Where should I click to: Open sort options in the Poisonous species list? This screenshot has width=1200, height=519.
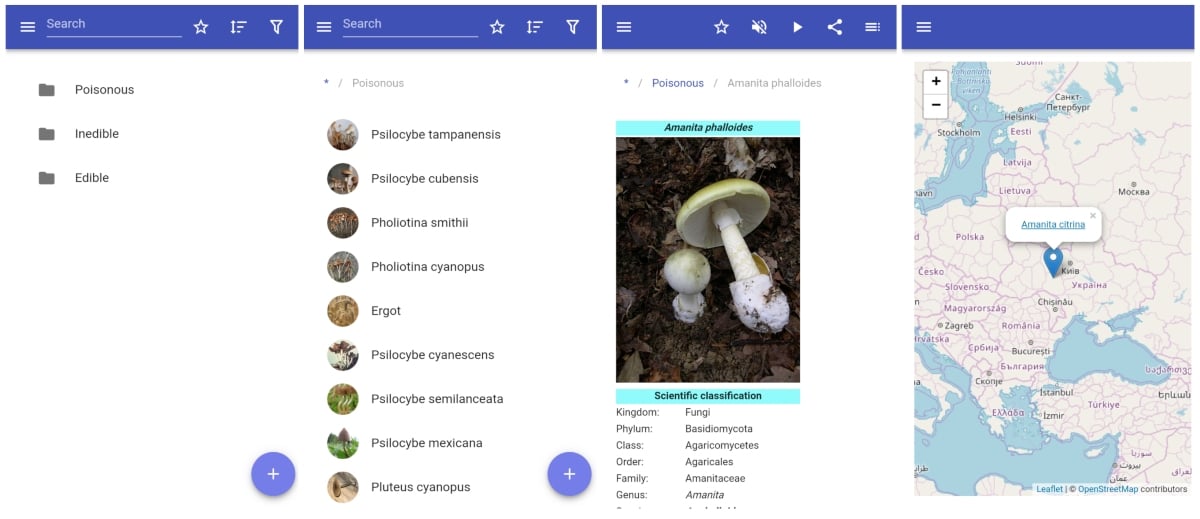pyautogui.click(x=534, y=27)
